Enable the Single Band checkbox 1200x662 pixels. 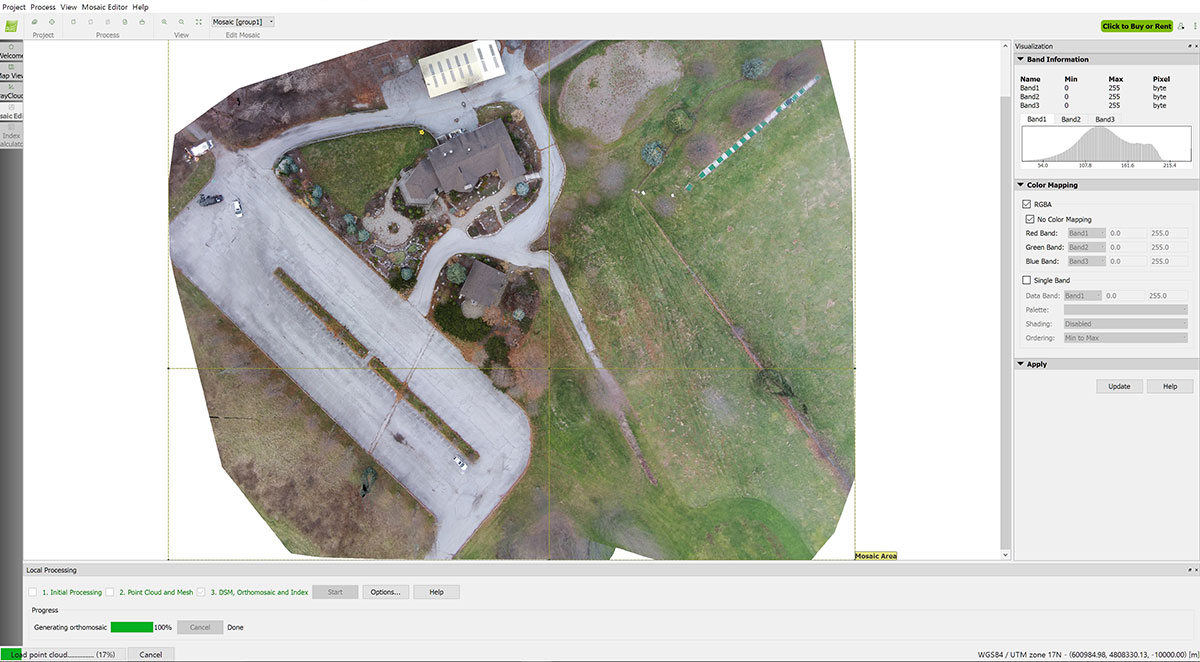1027,280
